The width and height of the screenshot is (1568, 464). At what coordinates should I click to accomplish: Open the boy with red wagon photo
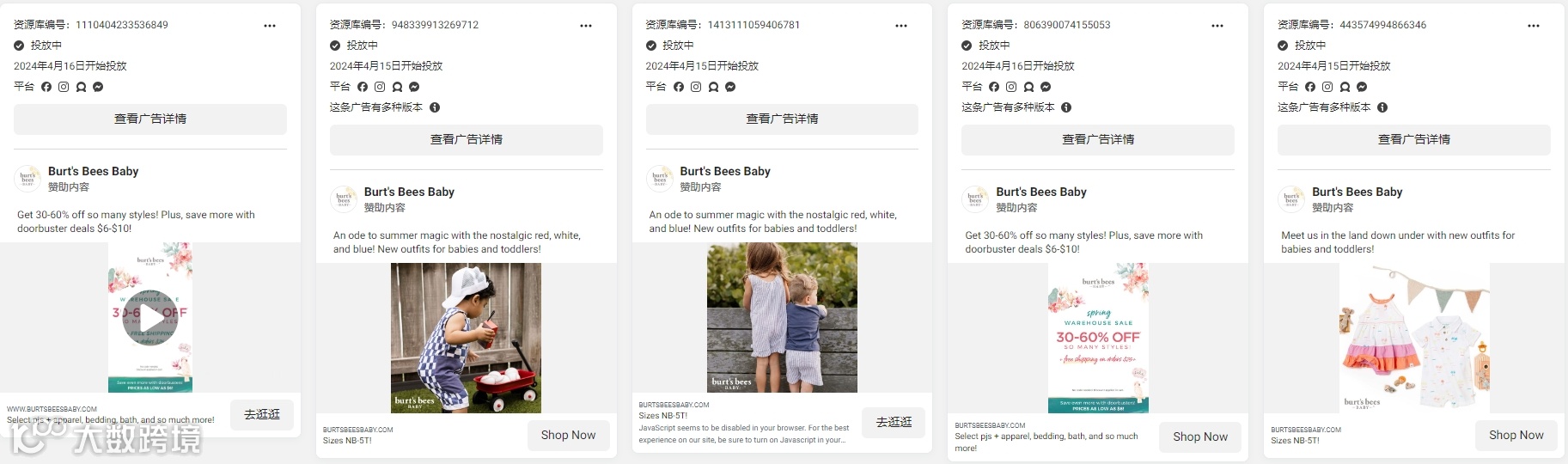coord(466,338)
